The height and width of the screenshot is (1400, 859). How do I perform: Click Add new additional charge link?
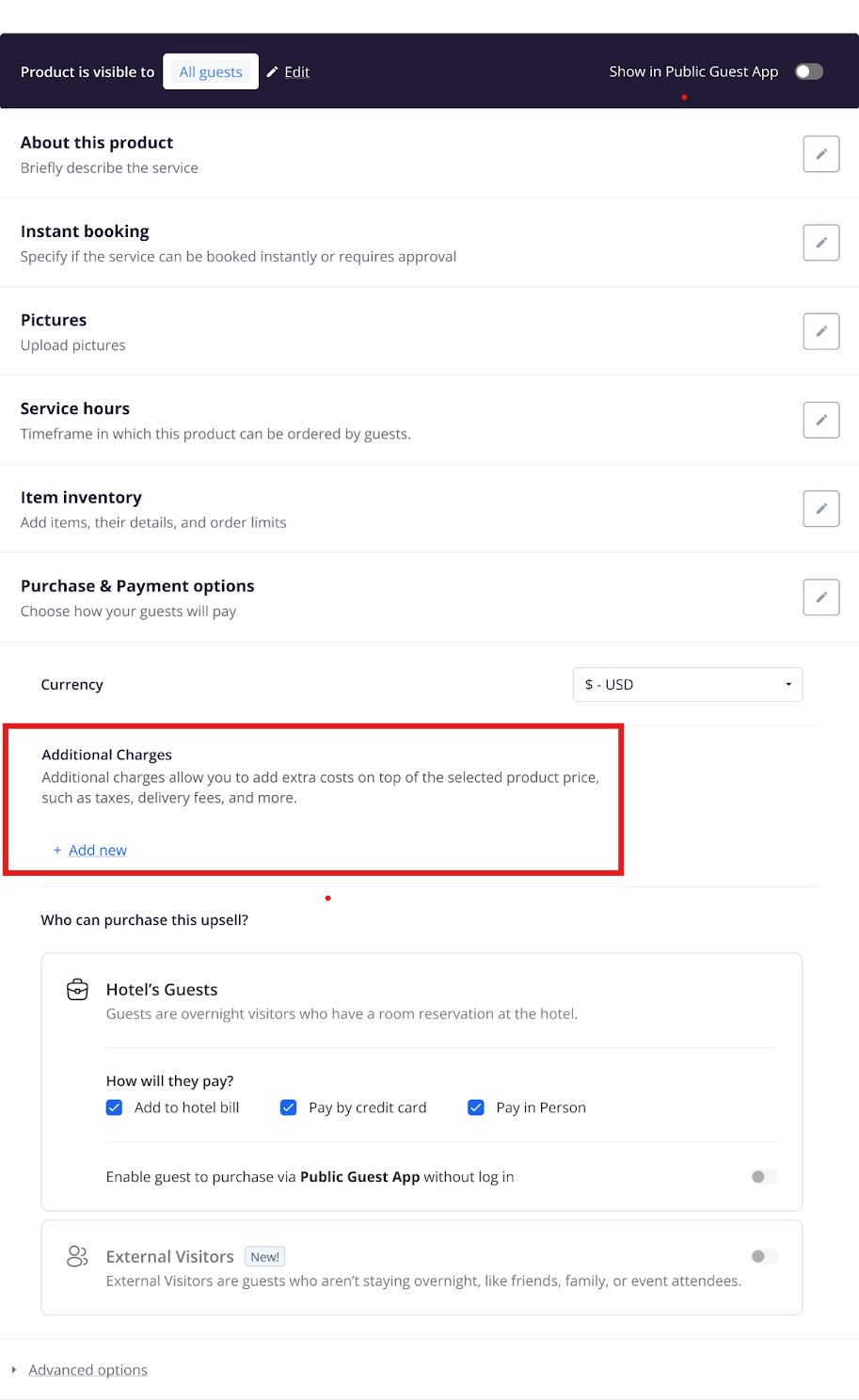[97, 851]
